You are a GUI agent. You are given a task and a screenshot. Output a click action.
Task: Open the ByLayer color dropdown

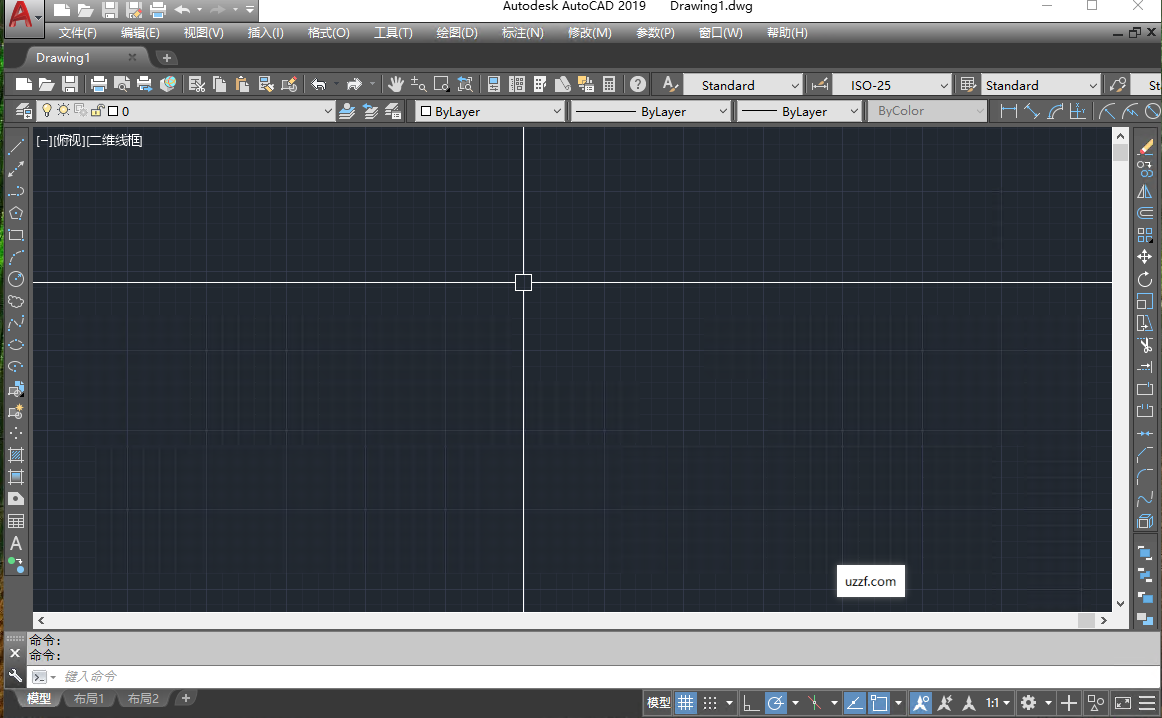(489, 111)
